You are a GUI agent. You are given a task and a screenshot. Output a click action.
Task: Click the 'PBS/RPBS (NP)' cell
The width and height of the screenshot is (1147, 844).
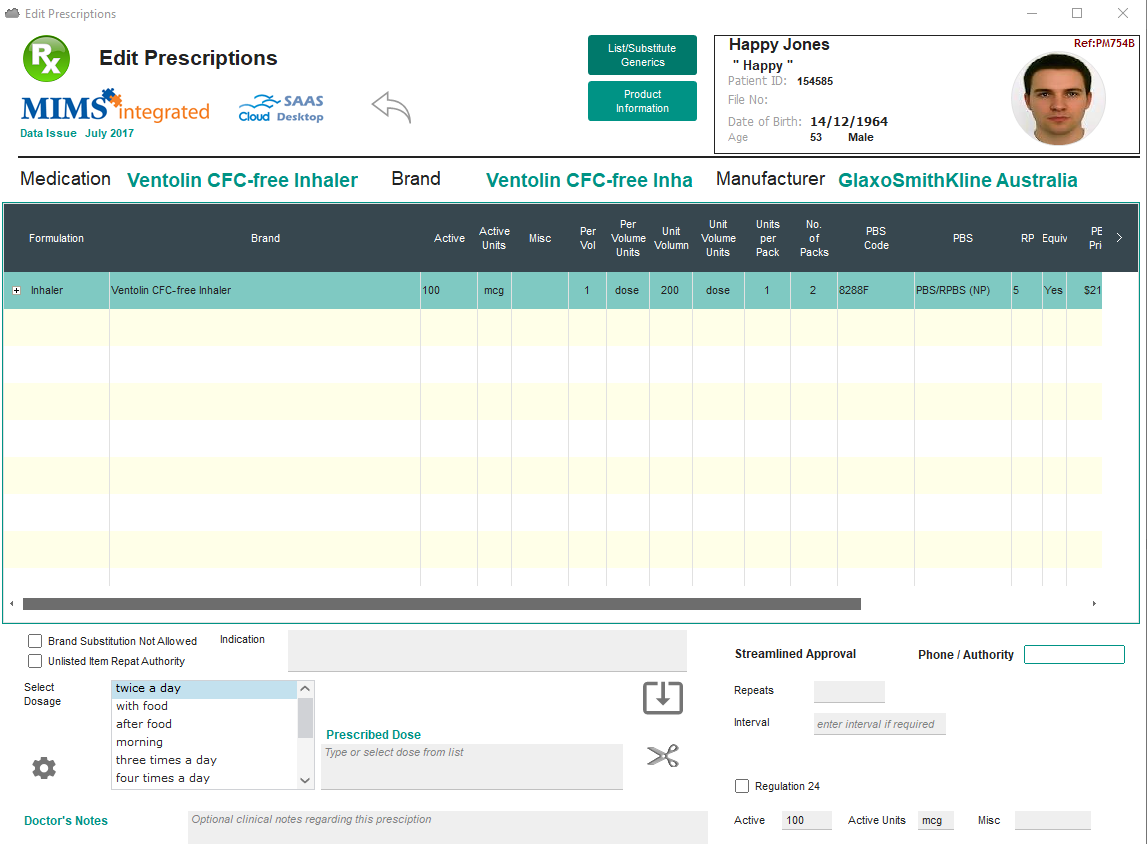(x=963, y=290)
